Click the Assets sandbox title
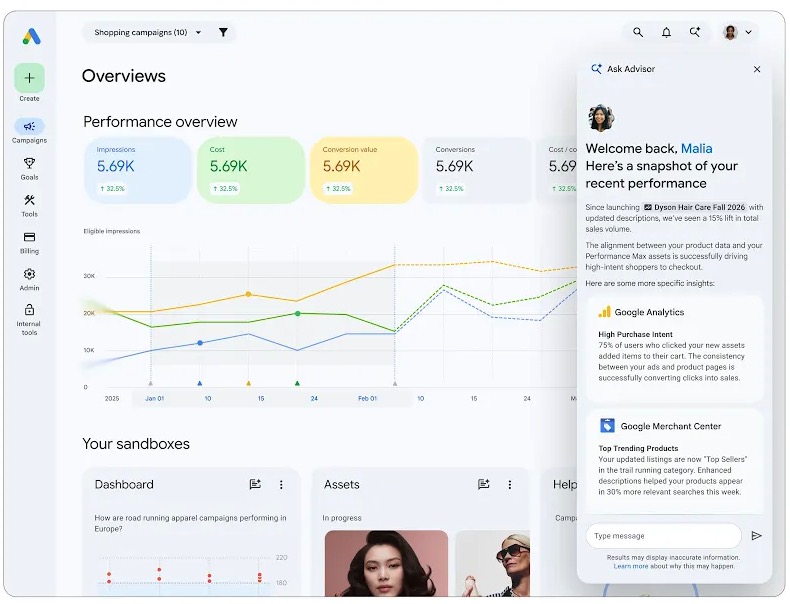Screen dimensions: 790x604 coord(342,484)
